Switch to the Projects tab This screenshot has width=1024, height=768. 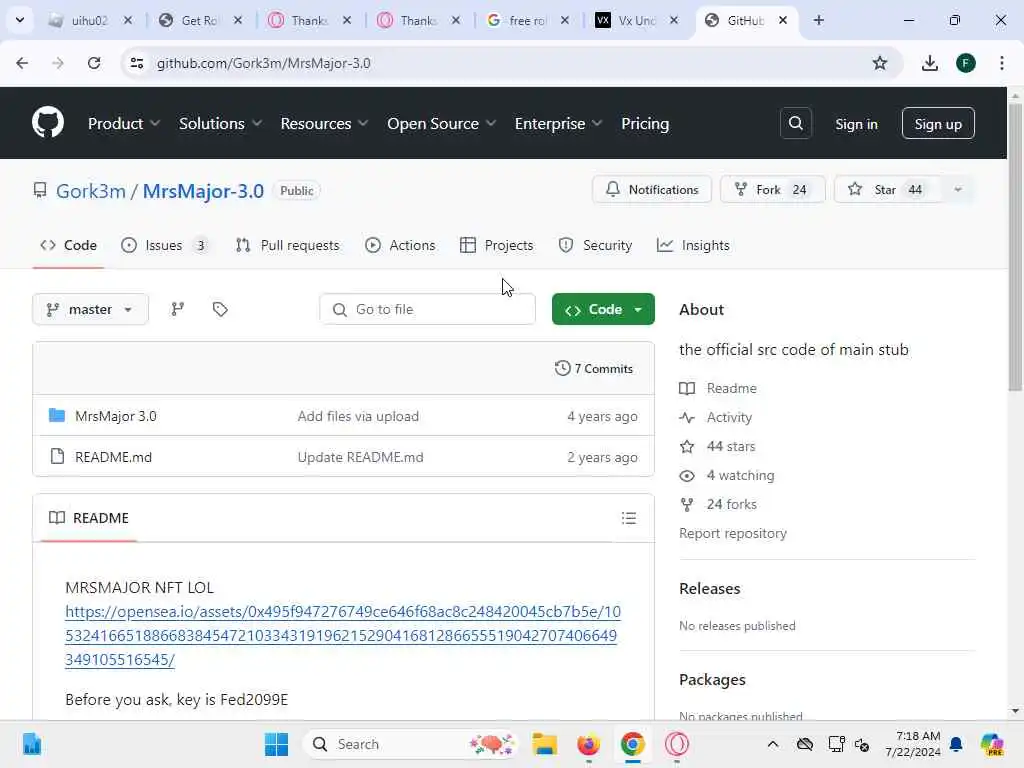pos(496,245)
